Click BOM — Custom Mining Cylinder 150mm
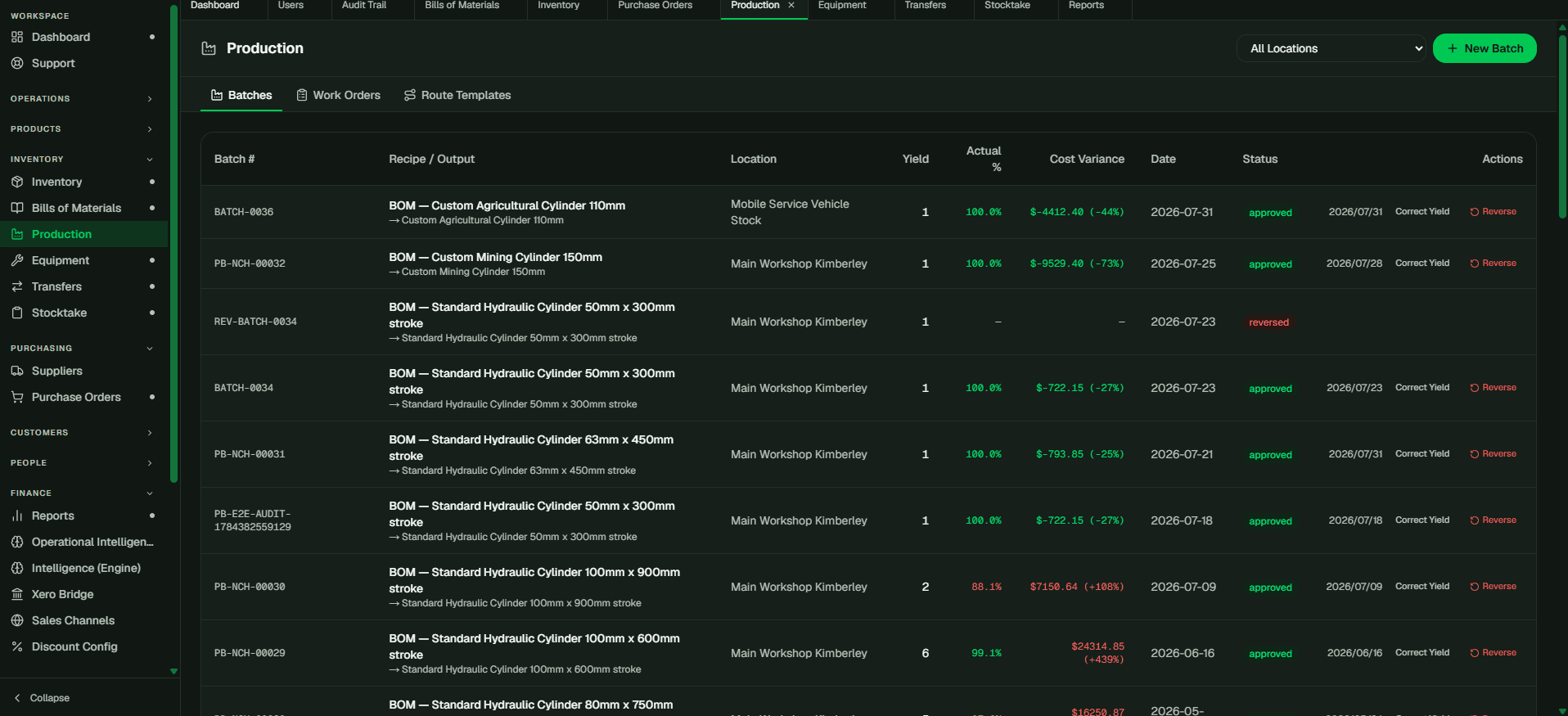This screenshot has height=716, width=1568. [x=495, y=257]
